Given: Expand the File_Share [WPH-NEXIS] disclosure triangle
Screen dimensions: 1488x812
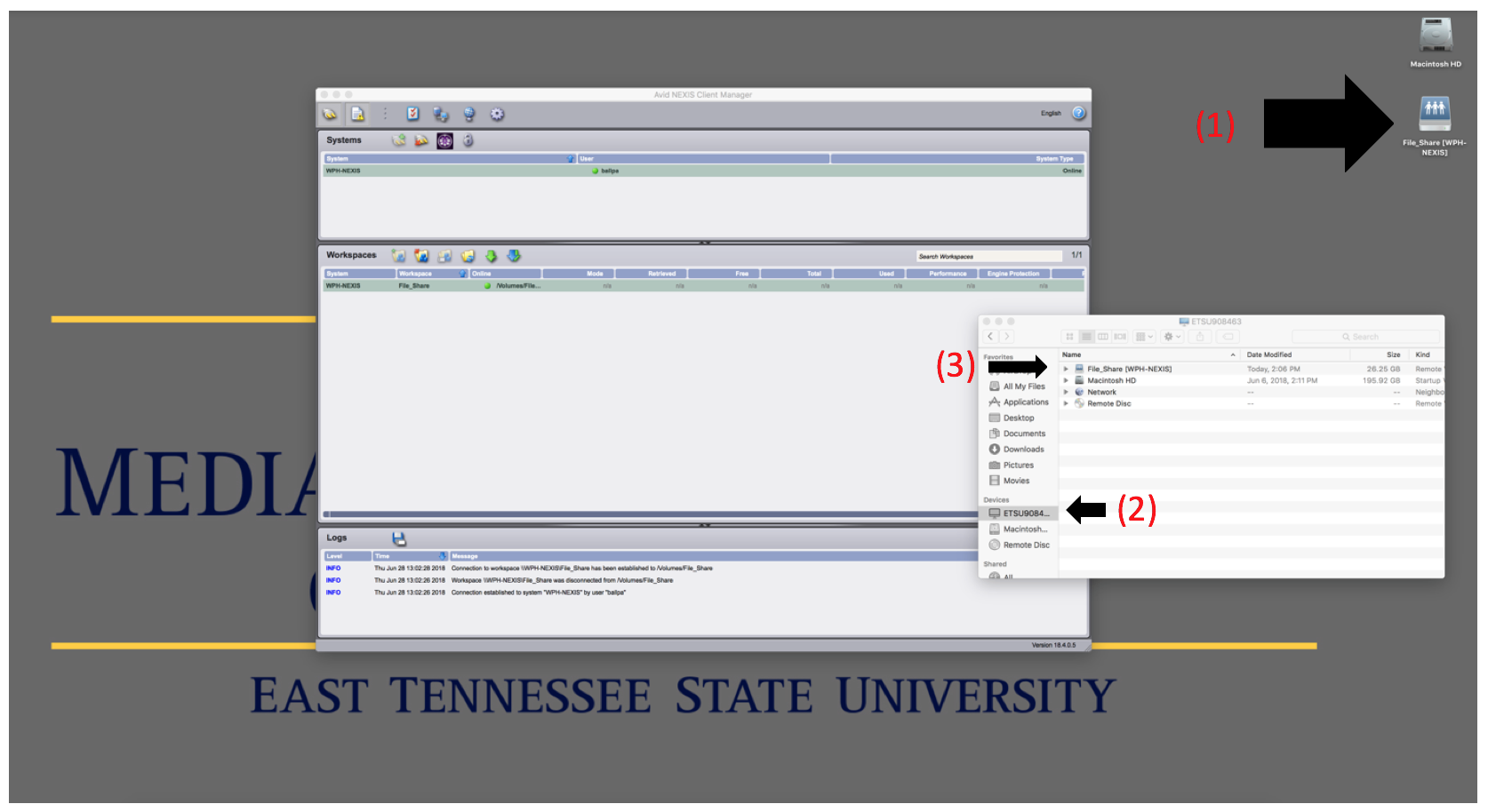Looking at the screenshot, I should tap(1066, 369).
